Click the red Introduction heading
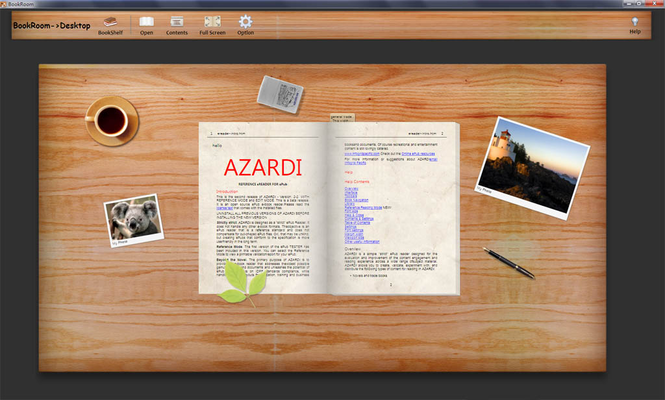The width and height of the screenshot is (665, 400). (x=227, y=192)
